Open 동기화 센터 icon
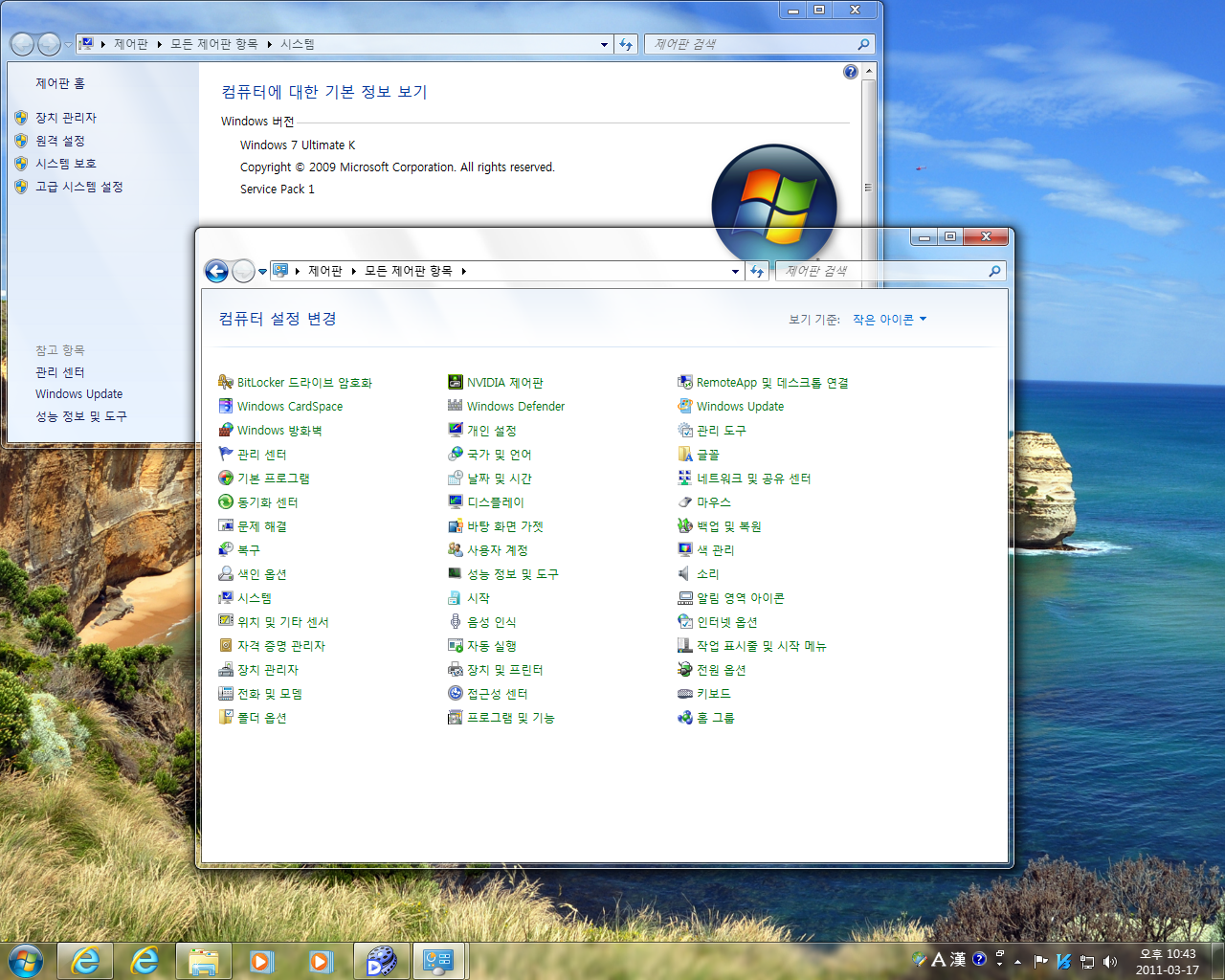The image size is (1225, 980). coord(226,501)
